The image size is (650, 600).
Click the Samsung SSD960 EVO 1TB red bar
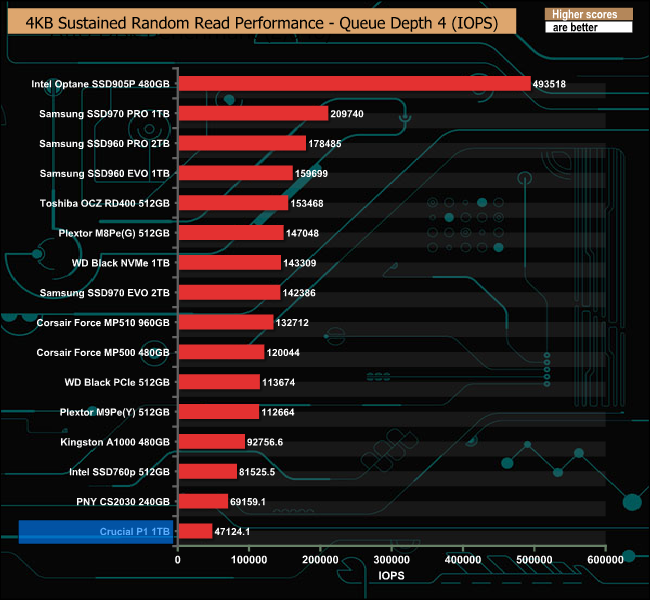(x=236, y=173)
